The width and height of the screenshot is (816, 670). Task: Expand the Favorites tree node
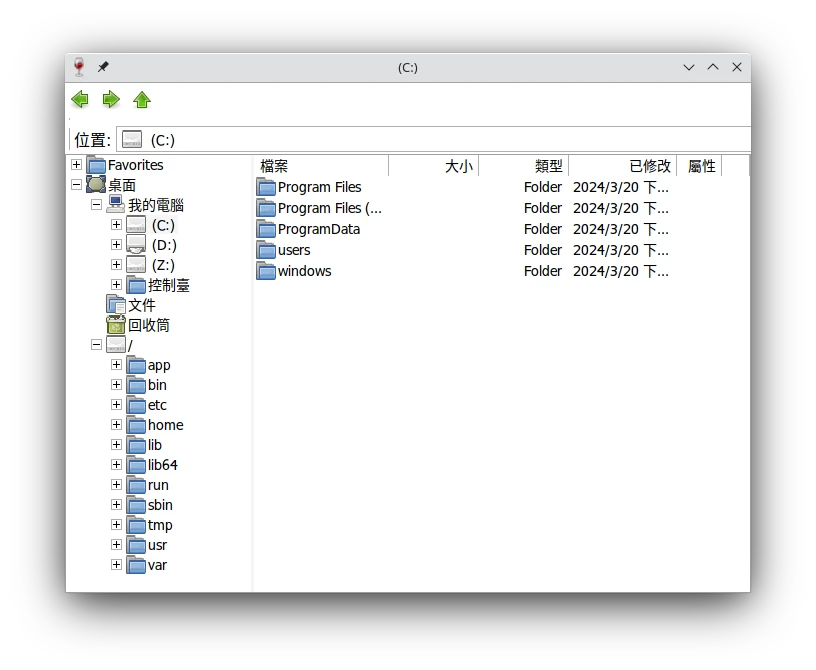click(77, 165)
